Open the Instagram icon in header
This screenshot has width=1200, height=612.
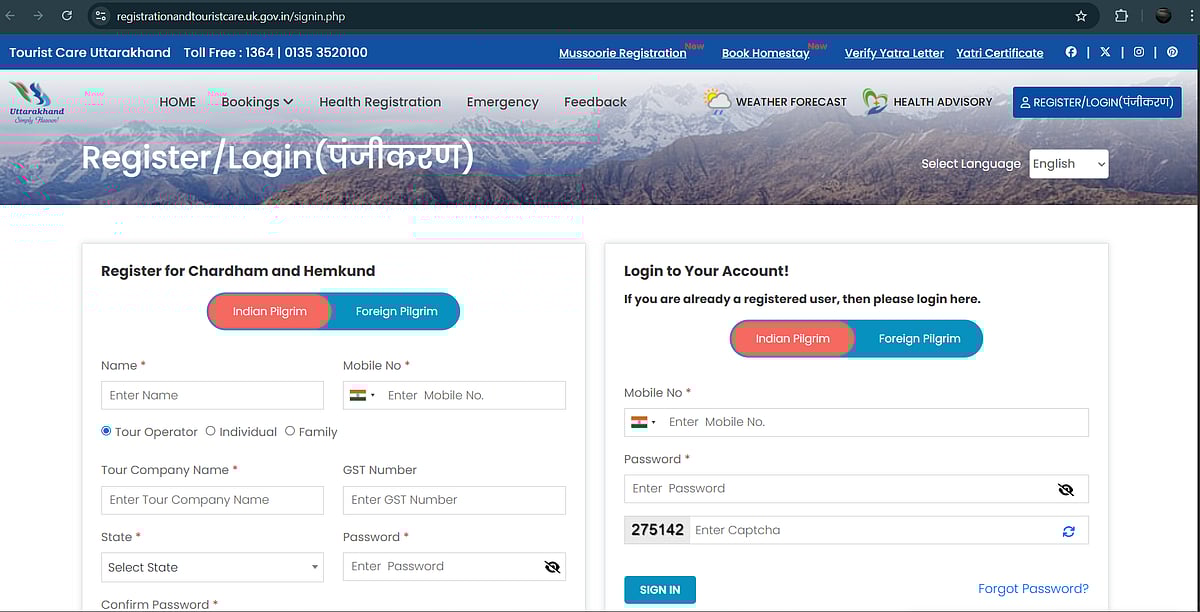(x=1138, y=52)
